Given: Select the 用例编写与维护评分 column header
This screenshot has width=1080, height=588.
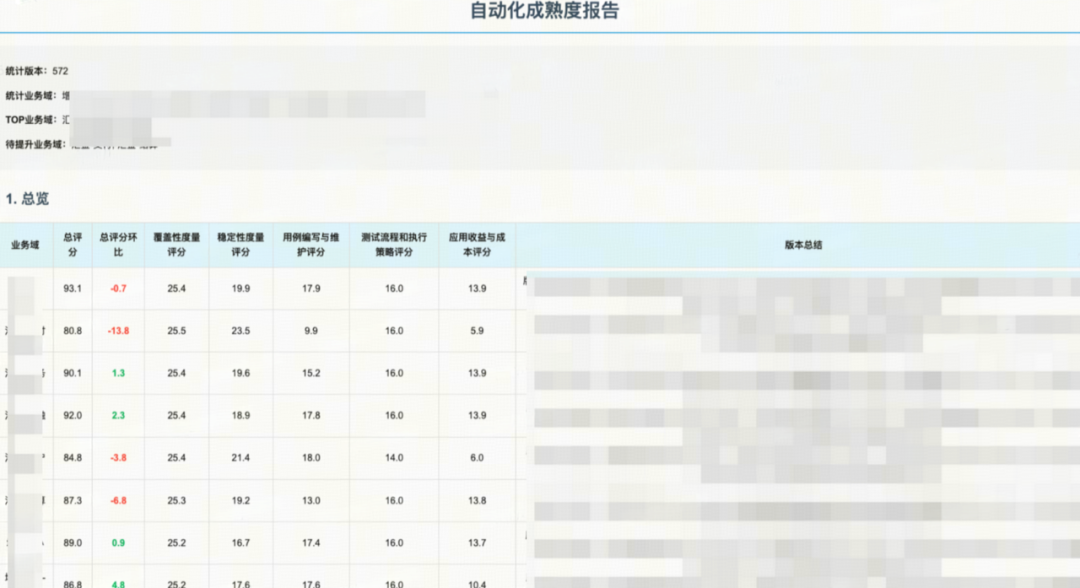Looking at the screenshot, I should (311, 244).
